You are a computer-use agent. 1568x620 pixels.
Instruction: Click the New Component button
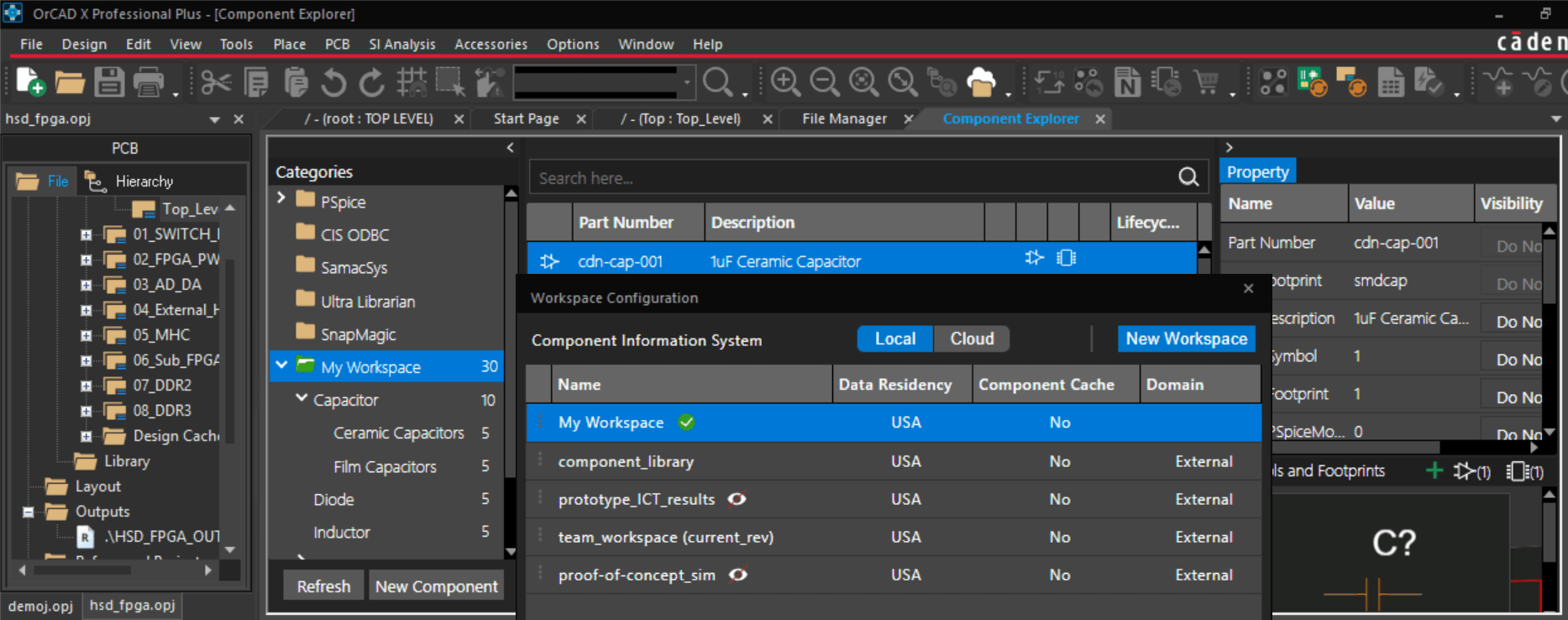point(436,586)
